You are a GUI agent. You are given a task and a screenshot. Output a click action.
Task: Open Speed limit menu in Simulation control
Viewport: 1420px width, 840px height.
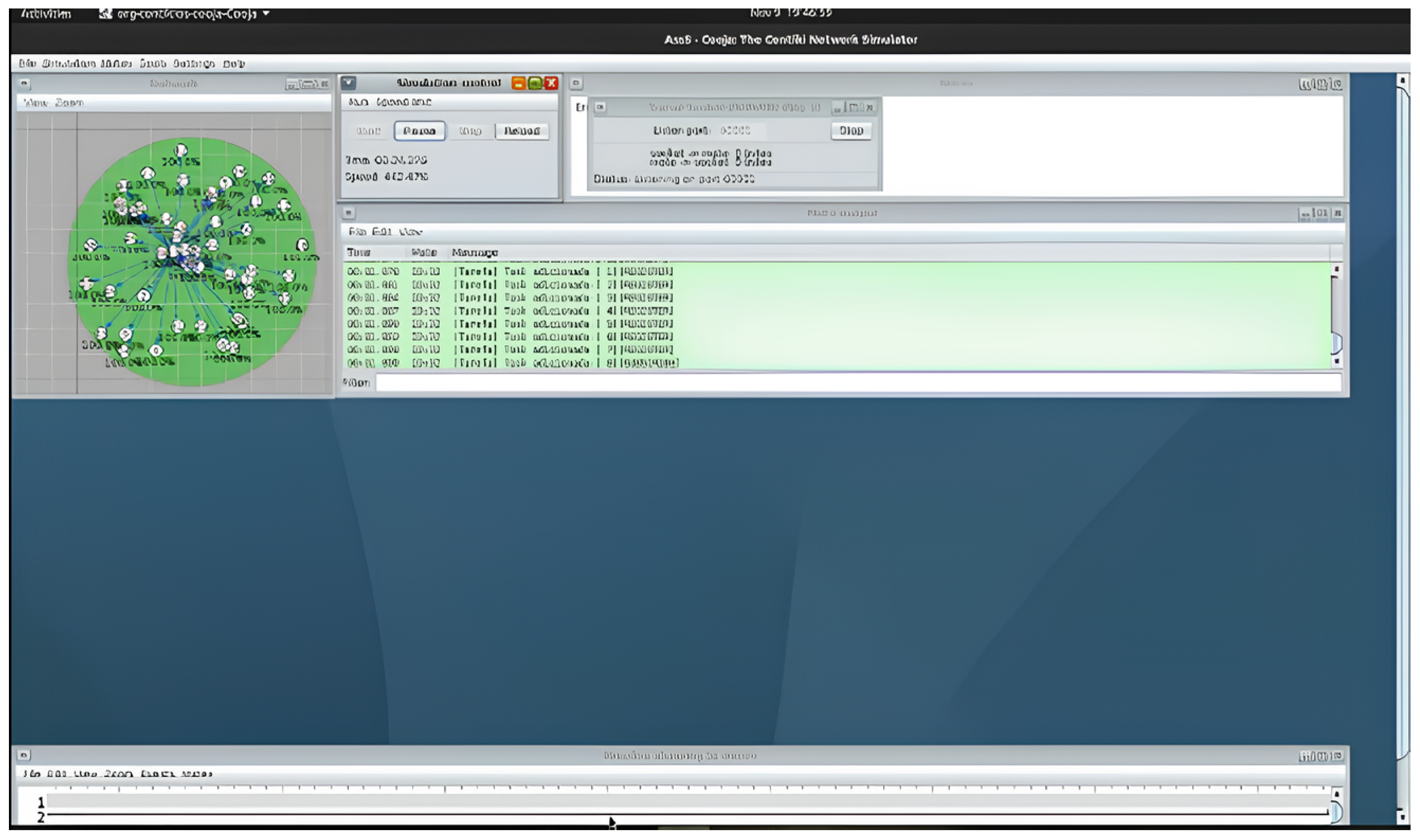[404, 103]
